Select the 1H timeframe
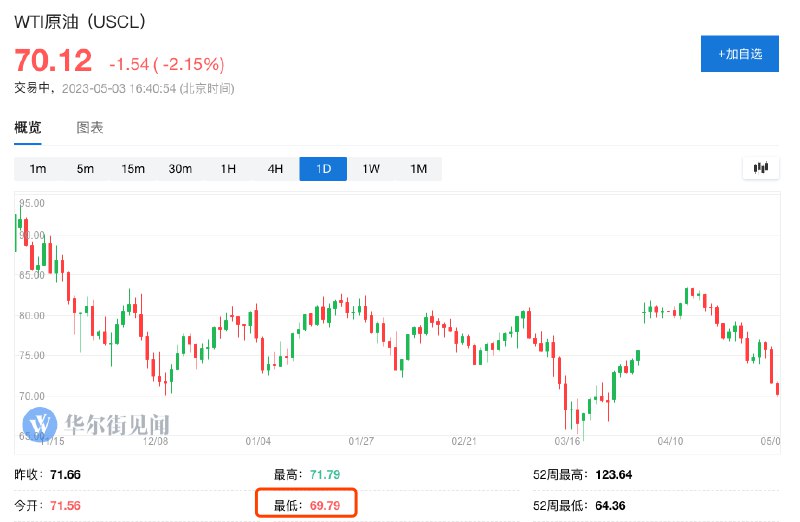Image resolution: width=800 pixels, height=522 pixels. coord(228,169)
